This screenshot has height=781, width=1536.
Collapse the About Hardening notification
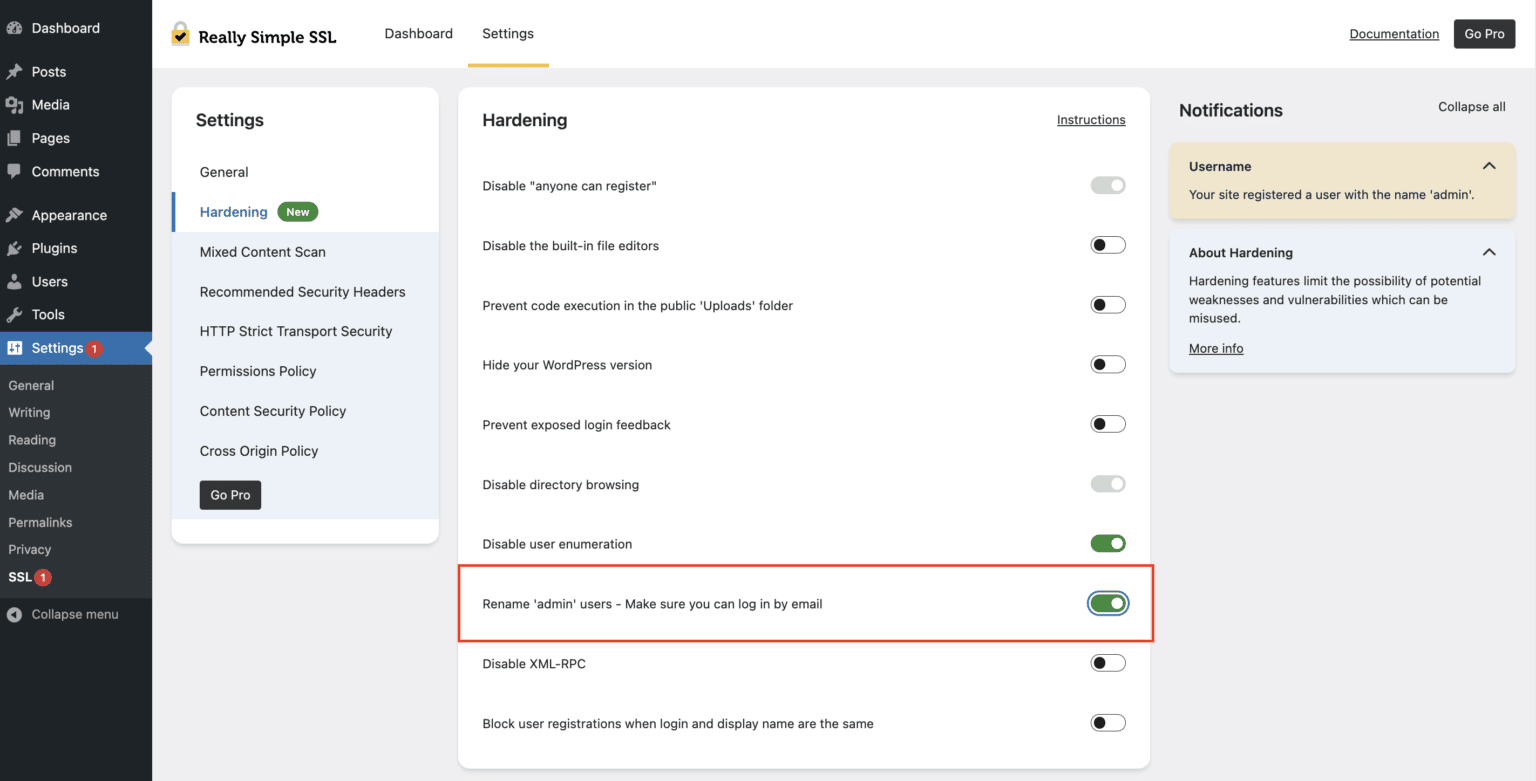click(1489, 252)
